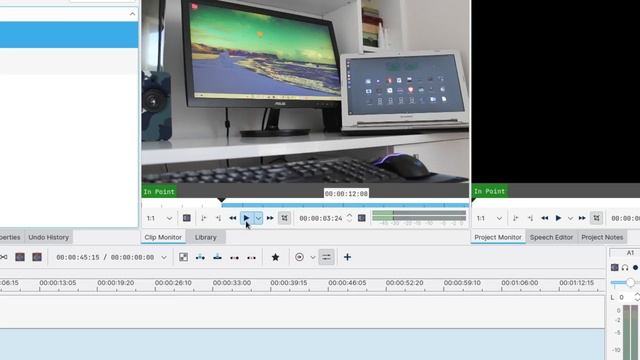640x360 pixels.
Task: Fast forward in the Project Monitor
Action: 582,218
